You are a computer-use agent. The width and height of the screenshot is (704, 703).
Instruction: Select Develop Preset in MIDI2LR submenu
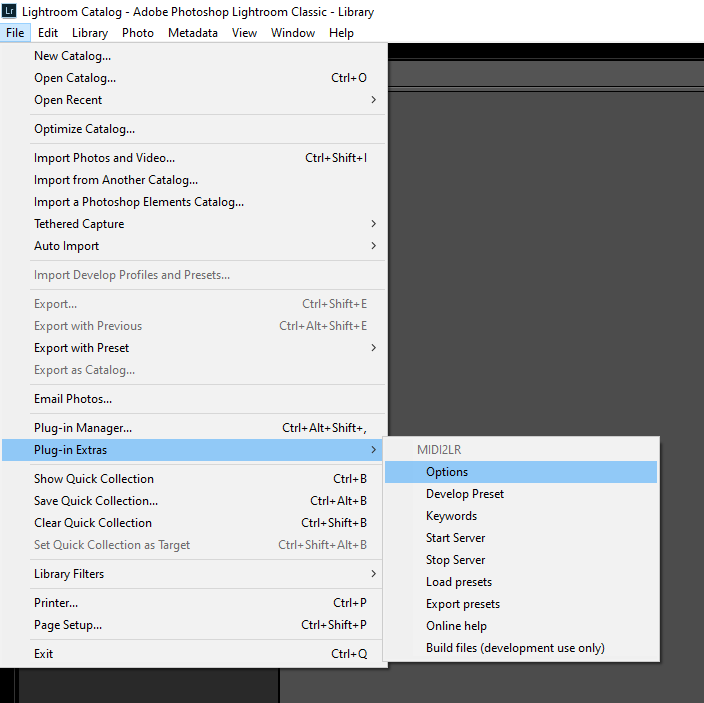[x=521, y=494]
